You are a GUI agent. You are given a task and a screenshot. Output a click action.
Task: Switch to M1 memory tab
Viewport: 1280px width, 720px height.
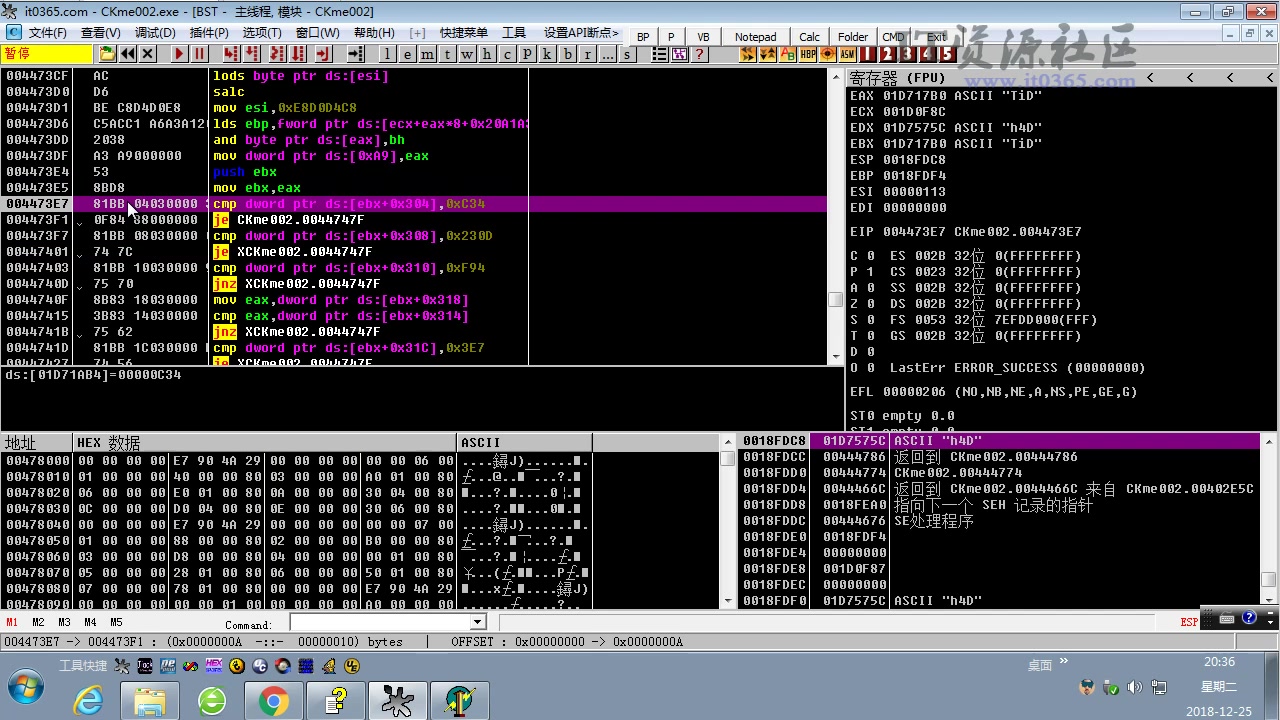(12, 623)
